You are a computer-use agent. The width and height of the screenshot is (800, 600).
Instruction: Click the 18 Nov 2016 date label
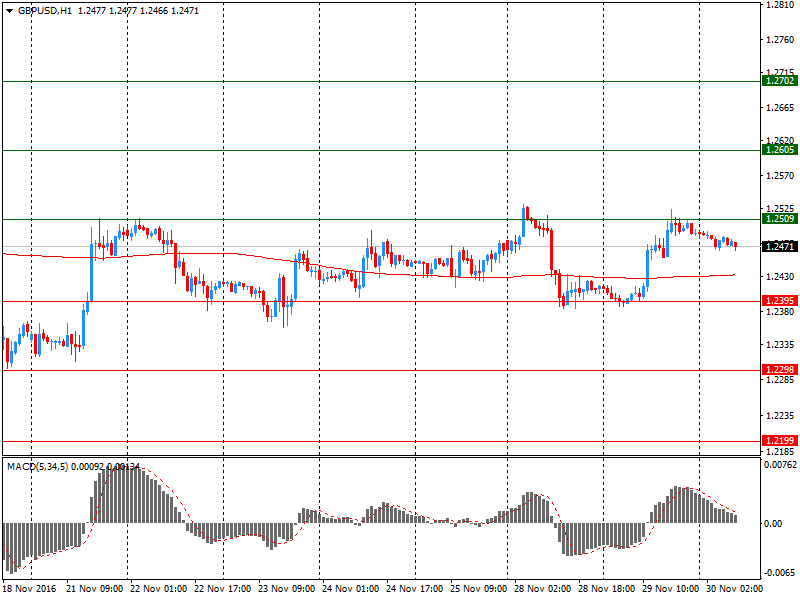tap(29, 588)
